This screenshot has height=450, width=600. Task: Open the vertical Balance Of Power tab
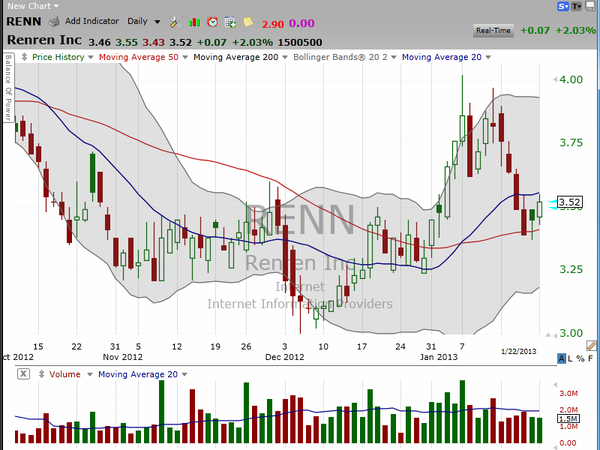(x=8, y=87)
